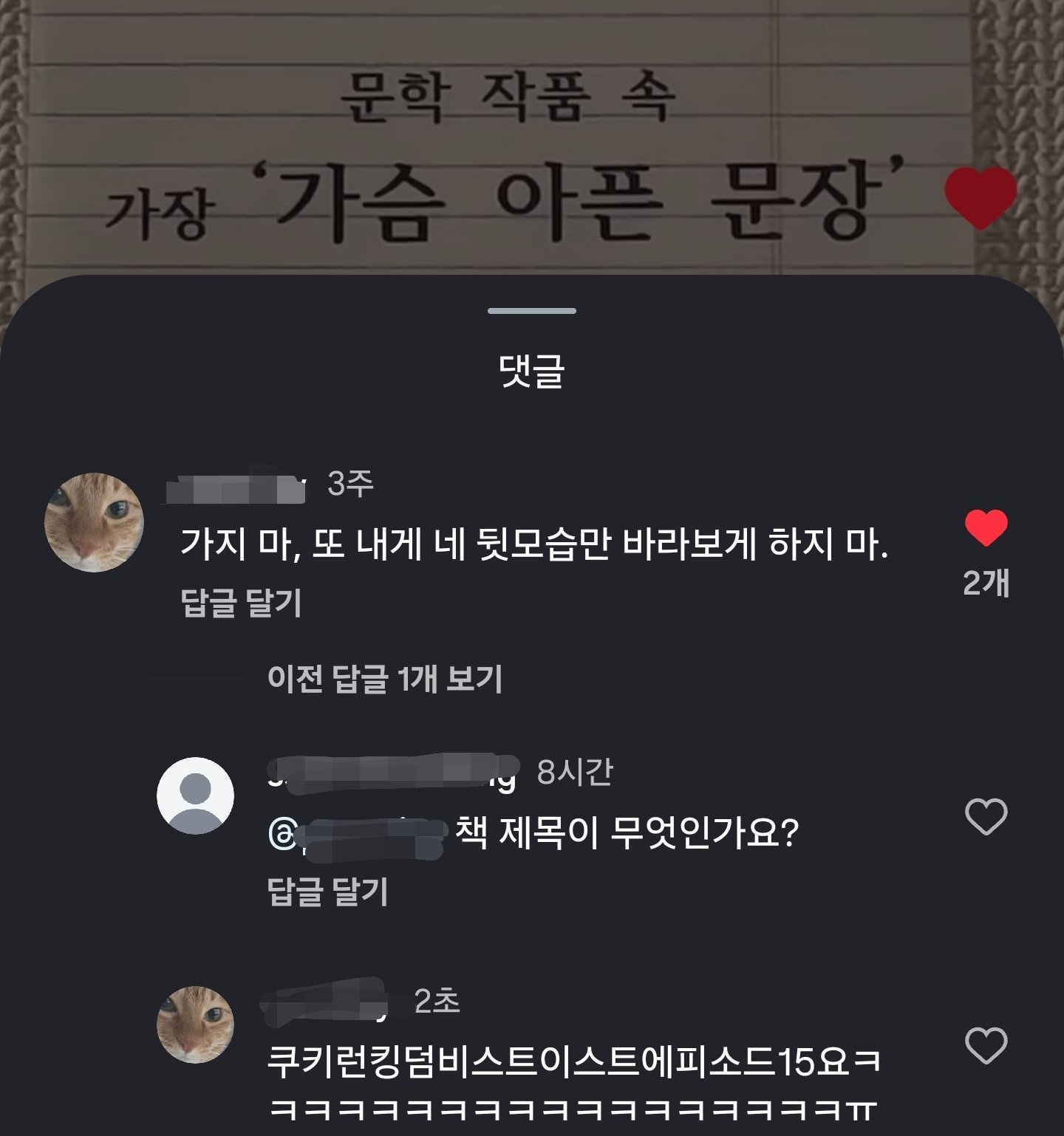Unlike the first comment's red heart

tap(986, 528)
